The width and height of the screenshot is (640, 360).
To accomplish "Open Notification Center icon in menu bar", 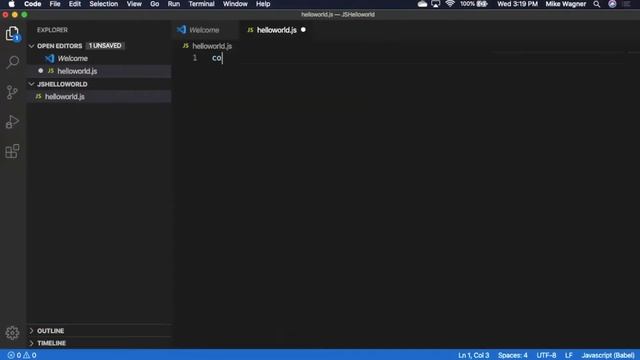I will [x=627, y=4].
